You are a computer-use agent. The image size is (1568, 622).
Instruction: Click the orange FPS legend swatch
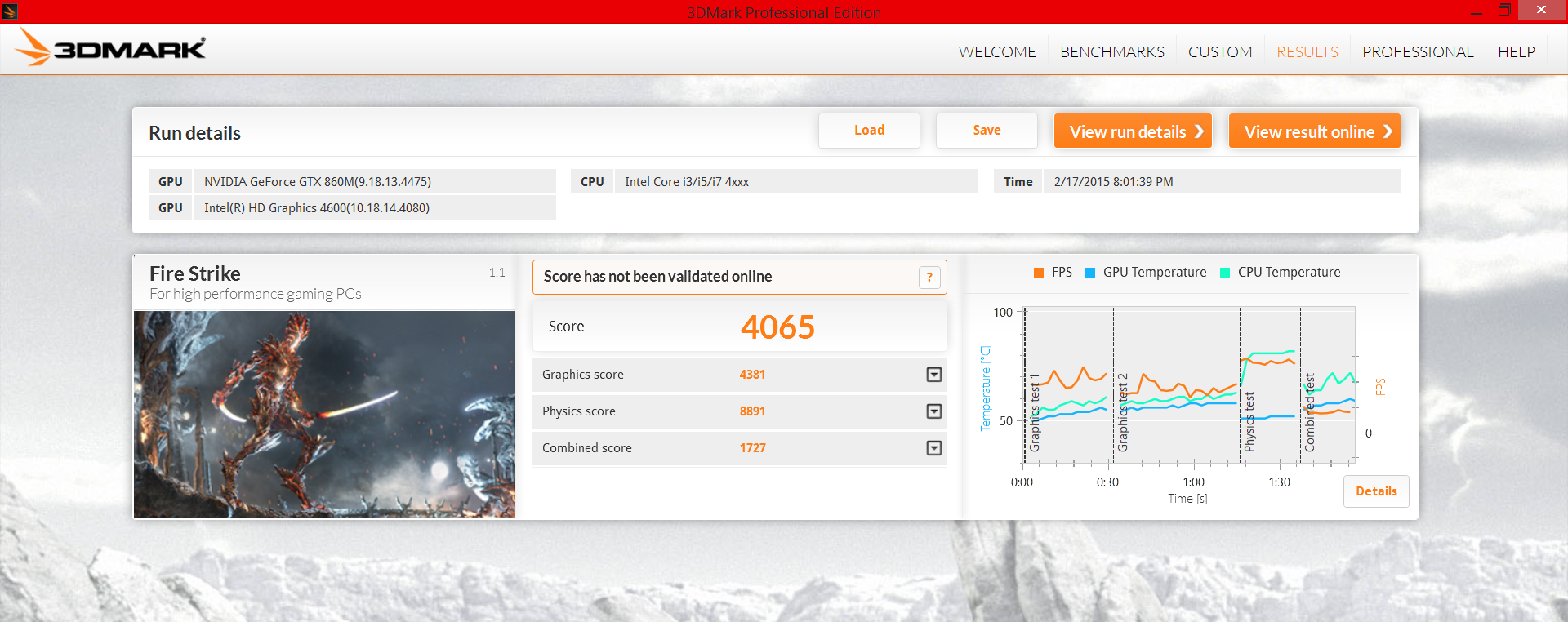coord(1039,273)
